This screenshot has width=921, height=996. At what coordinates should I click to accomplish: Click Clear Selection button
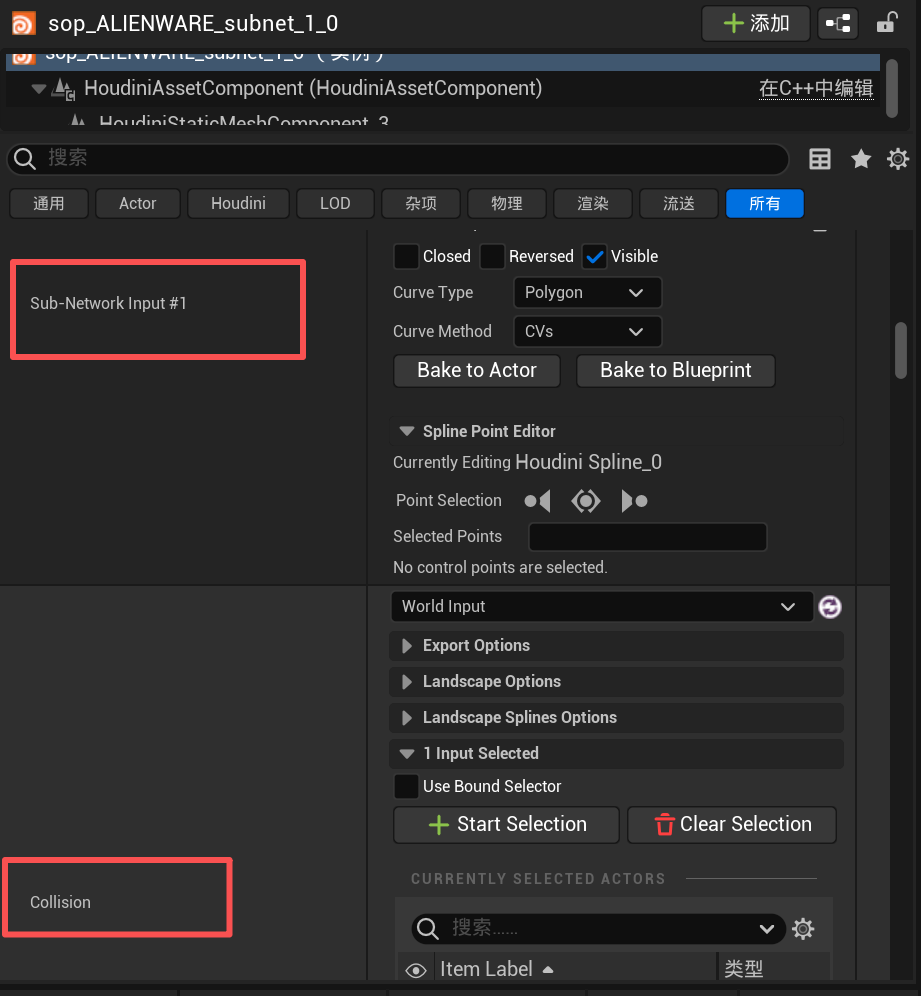(x=732, y=824)
